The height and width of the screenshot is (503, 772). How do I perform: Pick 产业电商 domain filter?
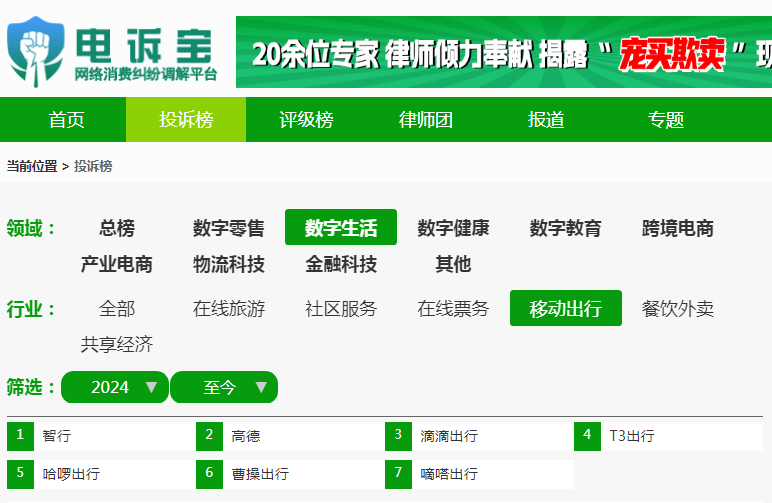(117, 264)
